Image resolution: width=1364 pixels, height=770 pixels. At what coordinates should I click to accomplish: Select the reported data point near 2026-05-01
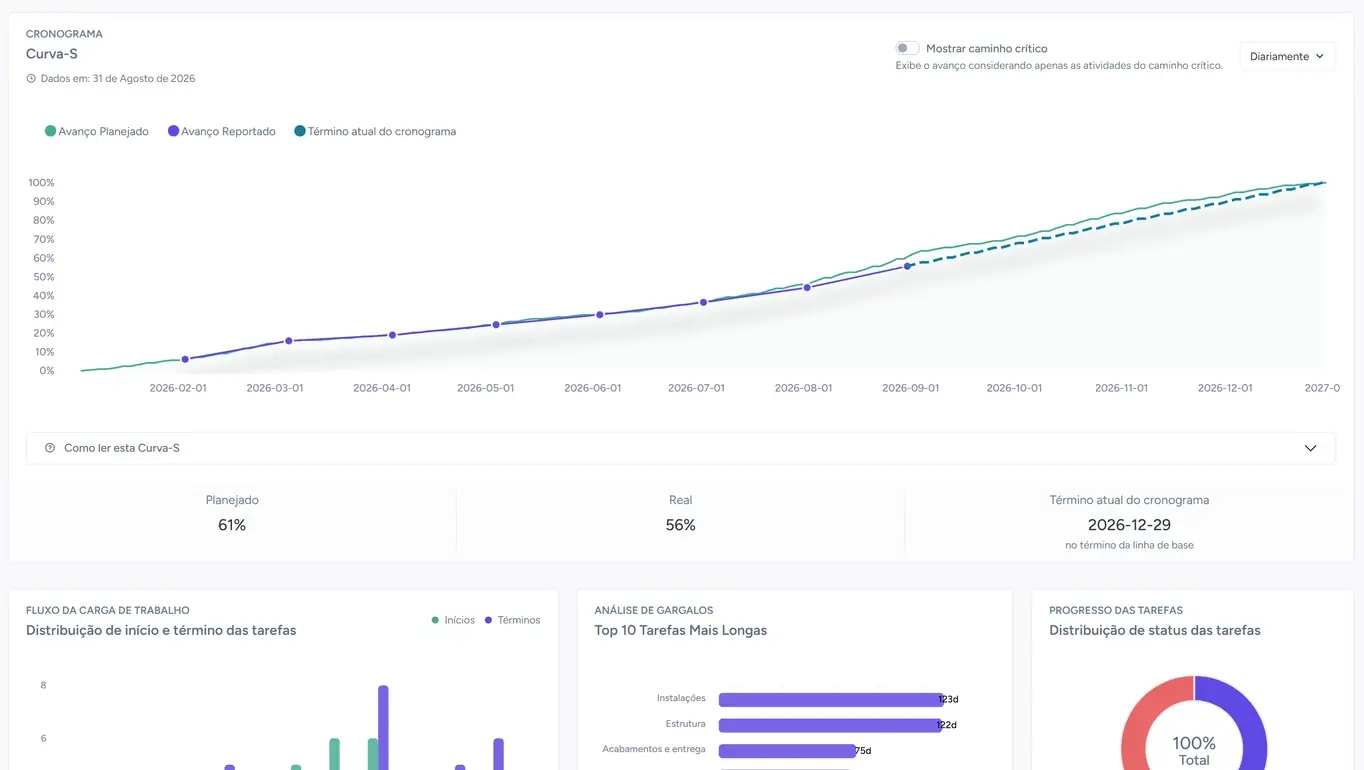[496, 325]
